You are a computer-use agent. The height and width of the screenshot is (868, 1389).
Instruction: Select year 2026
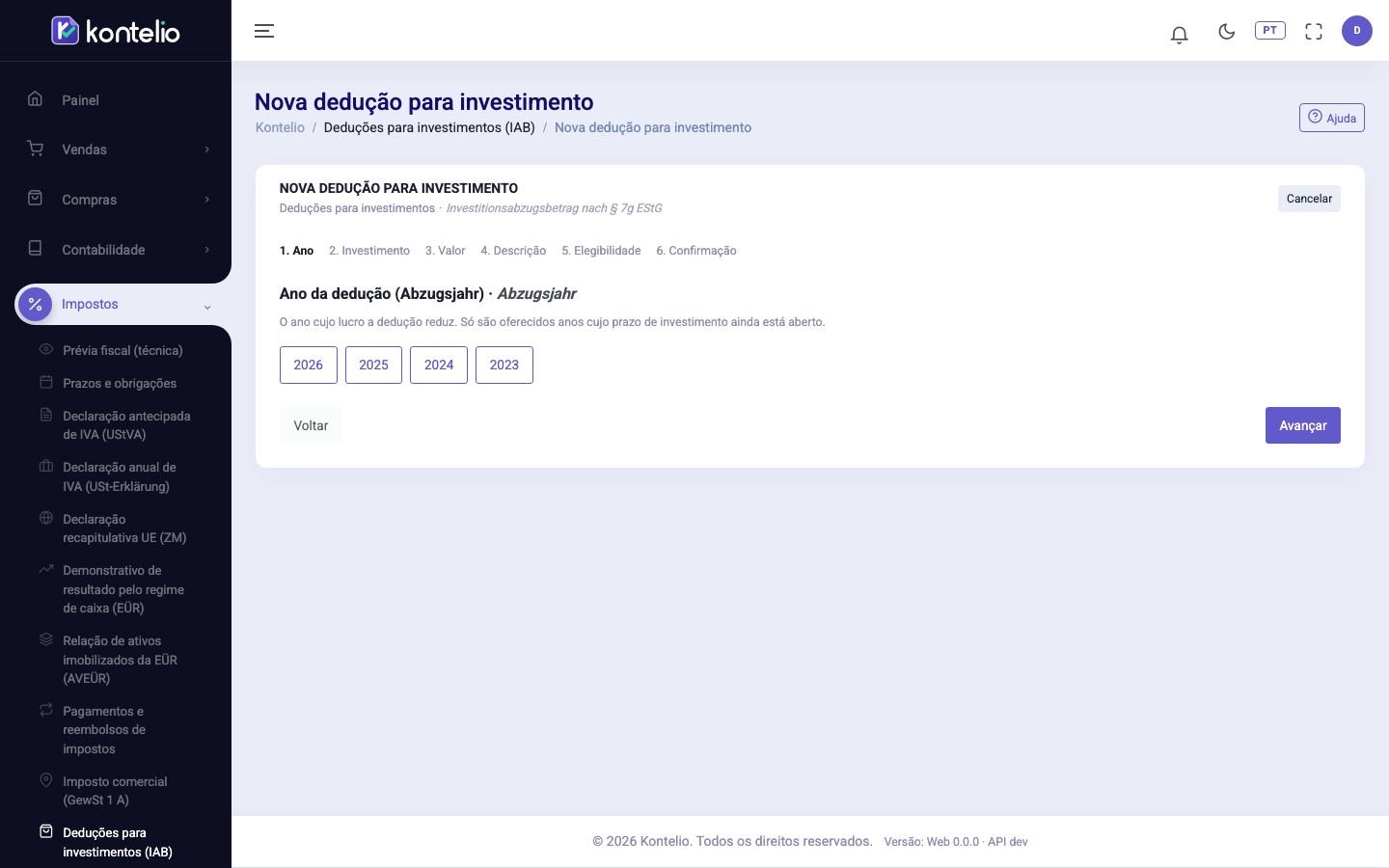309,365
